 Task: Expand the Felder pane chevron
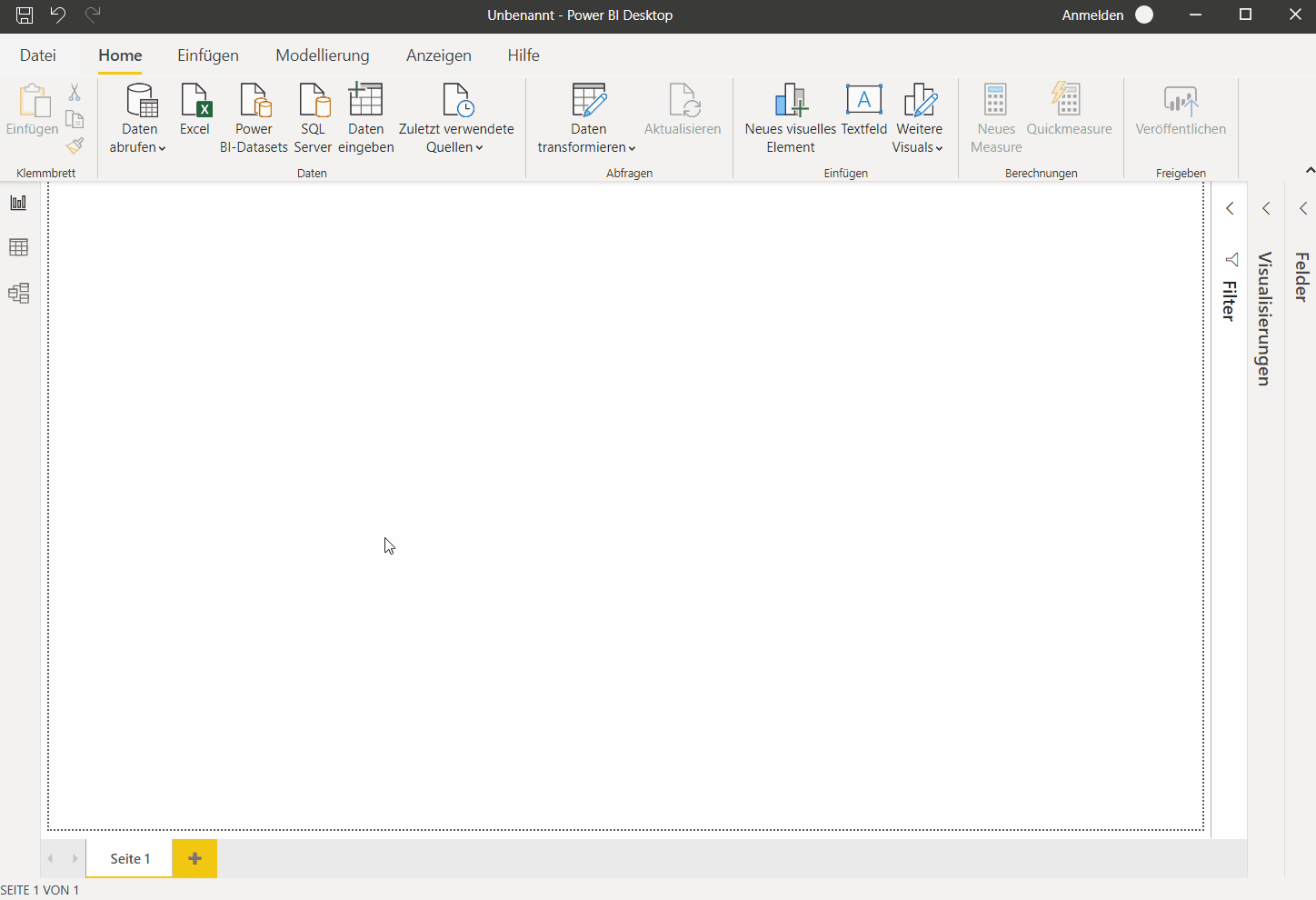1302,208
